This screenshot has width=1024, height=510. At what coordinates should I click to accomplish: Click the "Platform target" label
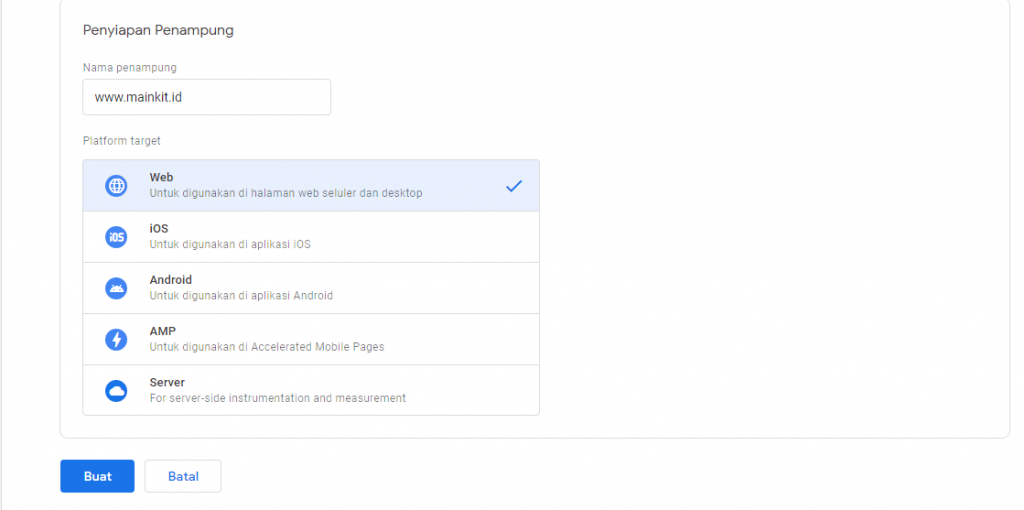(x=121, y=140)
